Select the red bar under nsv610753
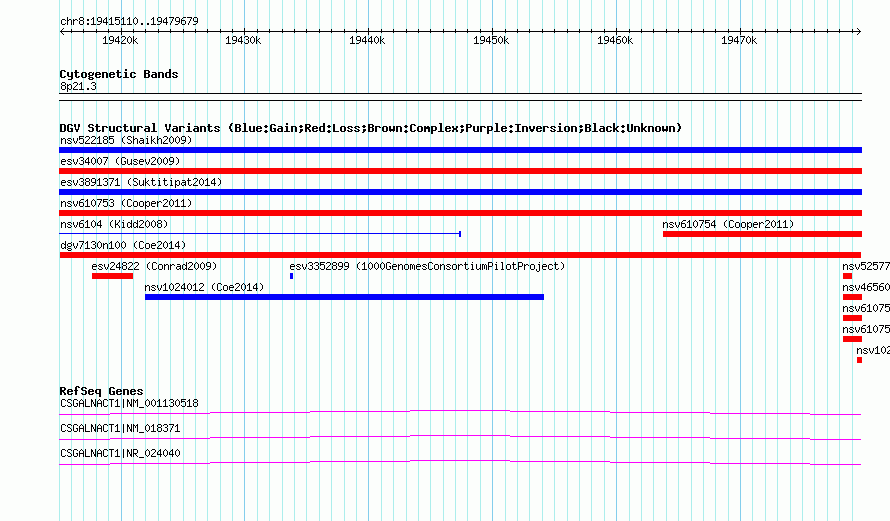Screen dimensions: 890x521 [x=460, y=213]
